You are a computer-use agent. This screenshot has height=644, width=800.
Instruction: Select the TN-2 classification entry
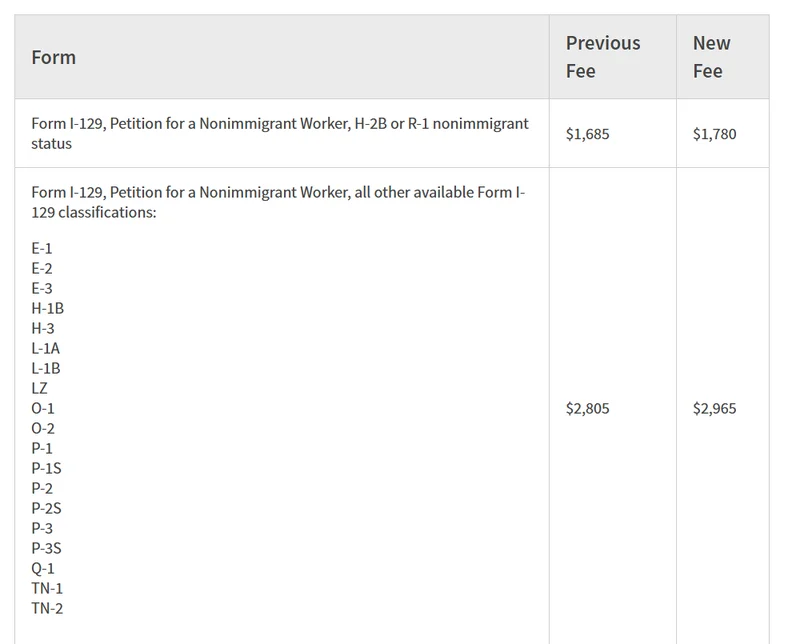tap(47, 608)
